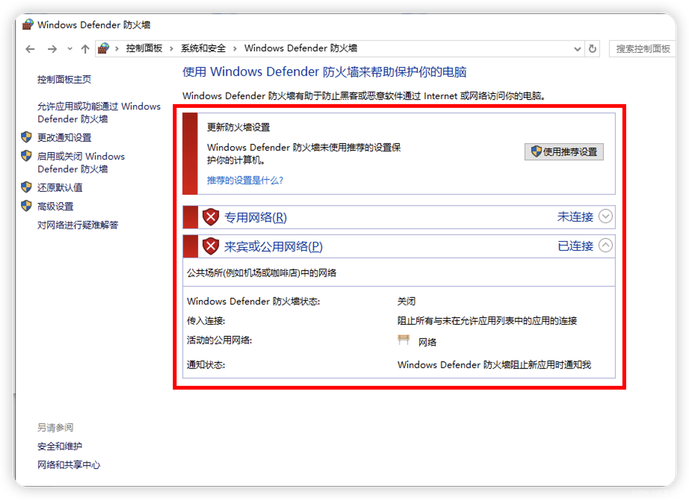Open the 网络和共享中心 link
The image size is (689, 500).
[69, 465]
